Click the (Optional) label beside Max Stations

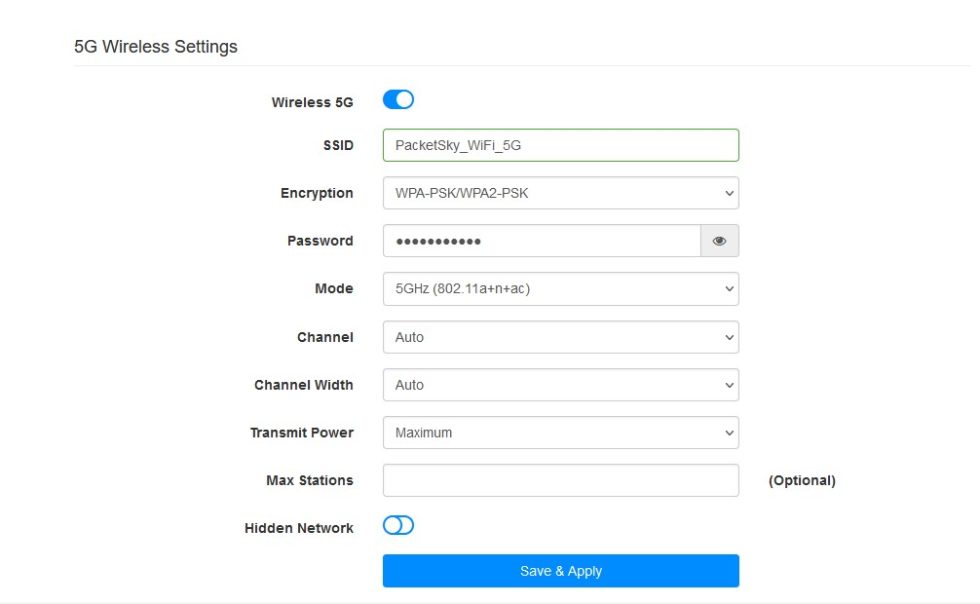[x=803, y=480]
